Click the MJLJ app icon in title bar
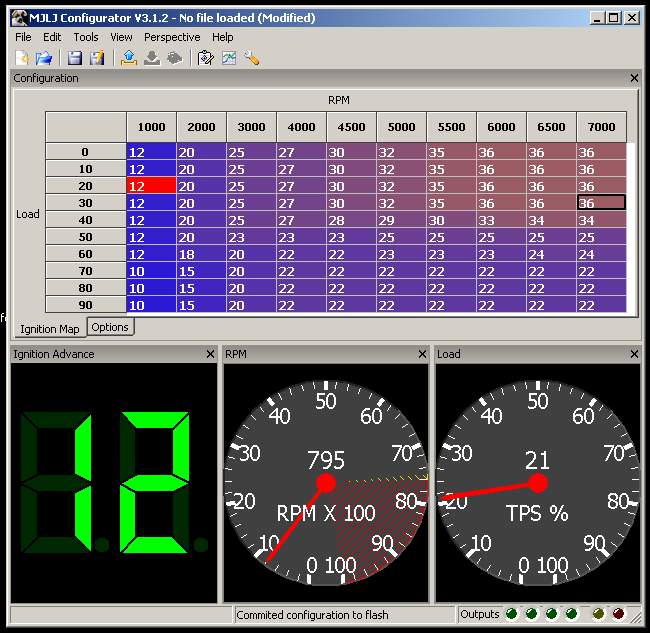The height and width of the screenshot is (633, 650). (x=19, y=18)
